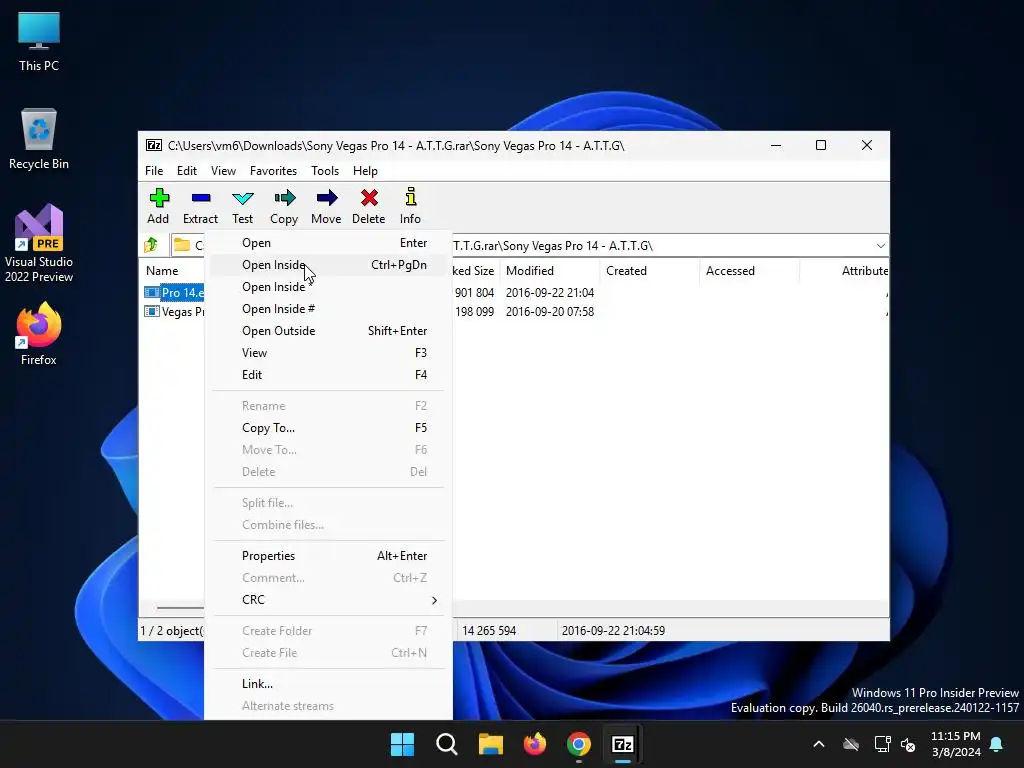
Task: Choose Properties menu entry
Action: [x=328, y=556]
